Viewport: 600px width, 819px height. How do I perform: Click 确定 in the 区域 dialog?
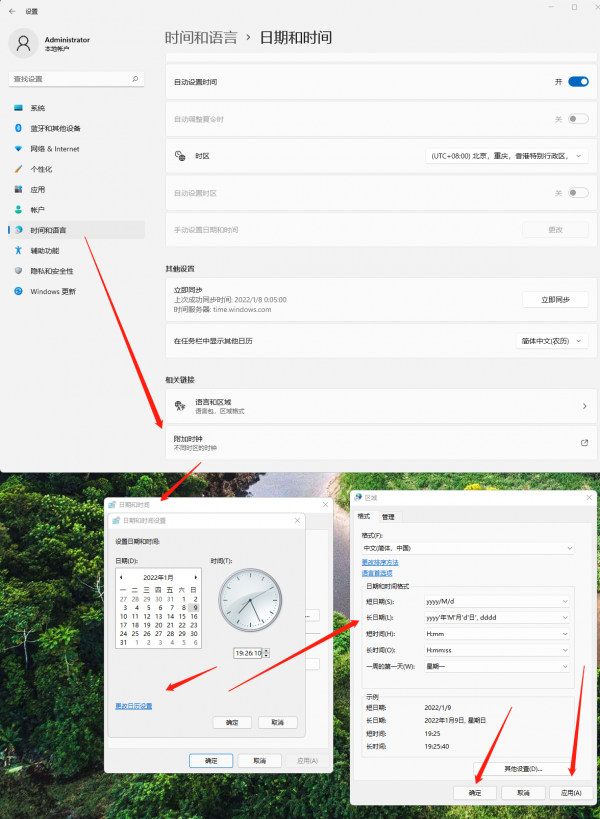point(475,792)
